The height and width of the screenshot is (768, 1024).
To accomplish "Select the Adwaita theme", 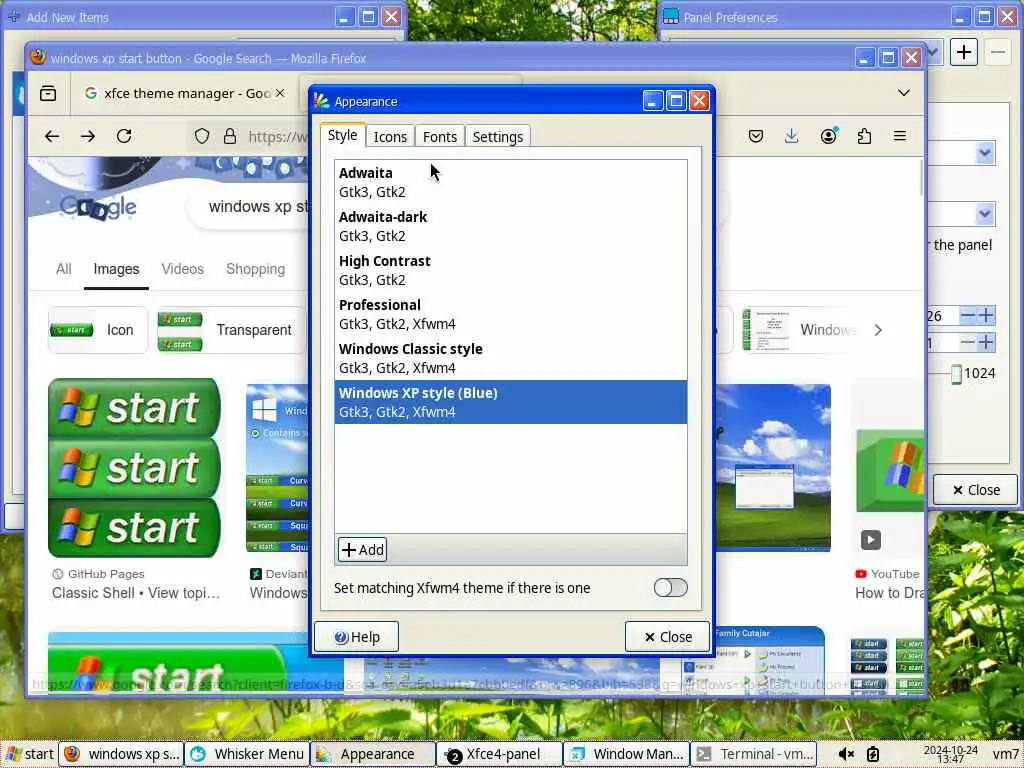I will pyautogui.click(x=511, y=182).
